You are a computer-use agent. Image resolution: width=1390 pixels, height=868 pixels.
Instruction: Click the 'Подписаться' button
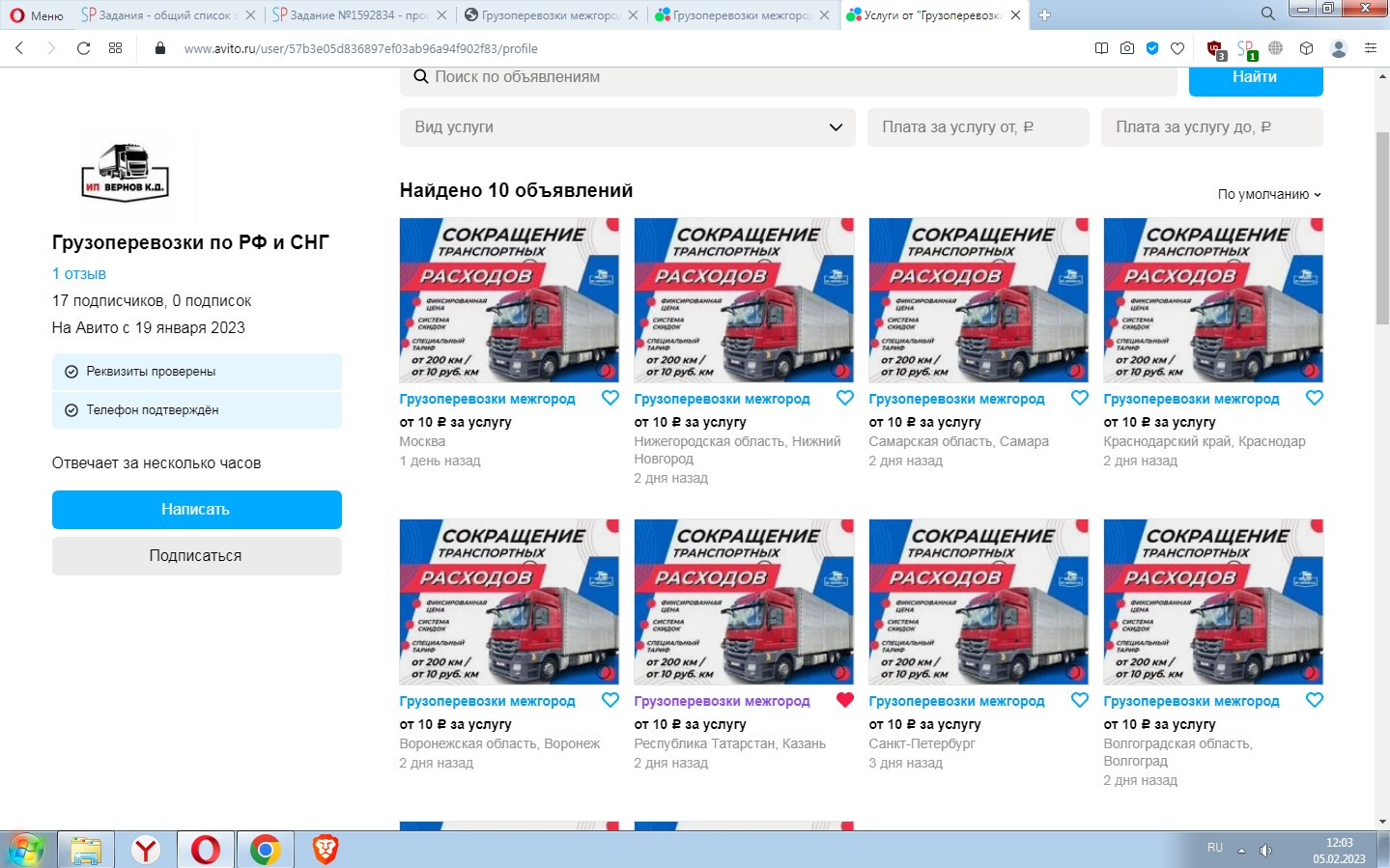point(197,556)
